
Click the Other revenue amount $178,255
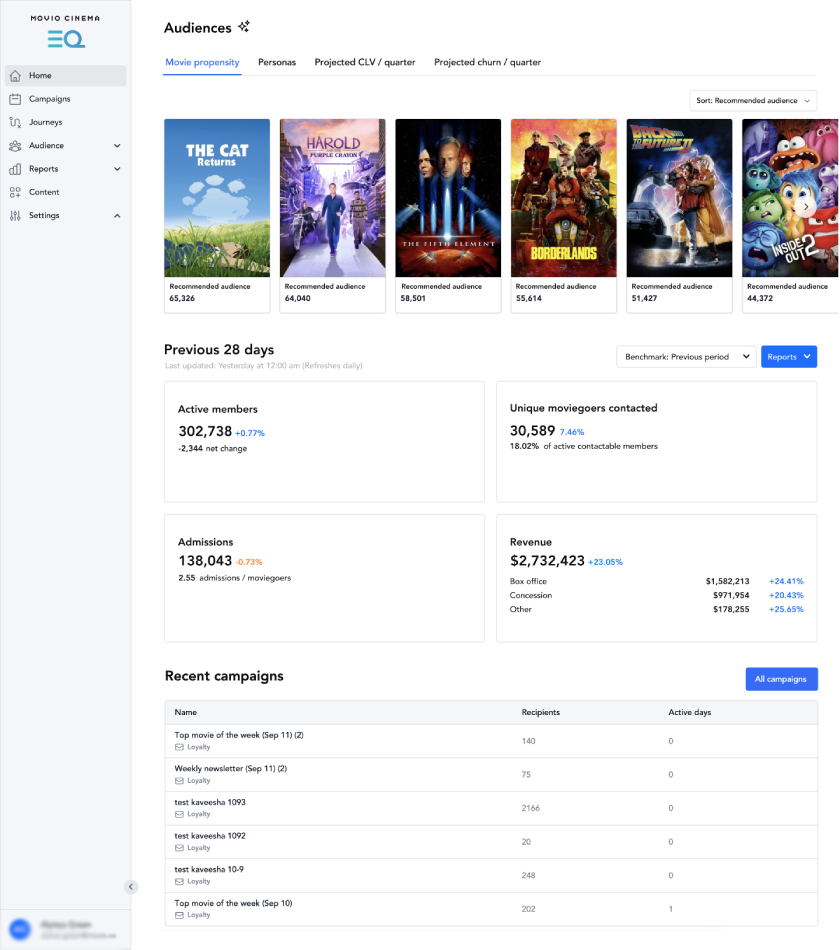(731, 610)
